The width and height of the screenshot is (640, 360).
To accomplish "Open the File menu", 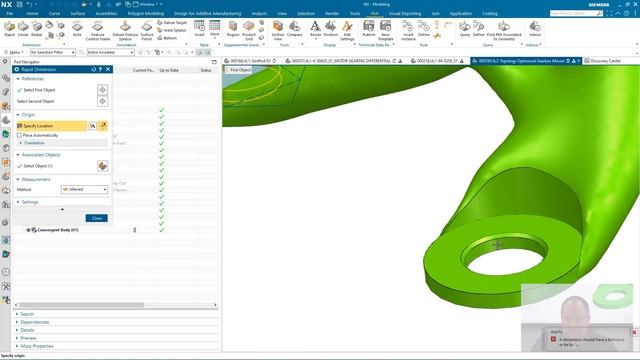I will (x=9, y=13).
